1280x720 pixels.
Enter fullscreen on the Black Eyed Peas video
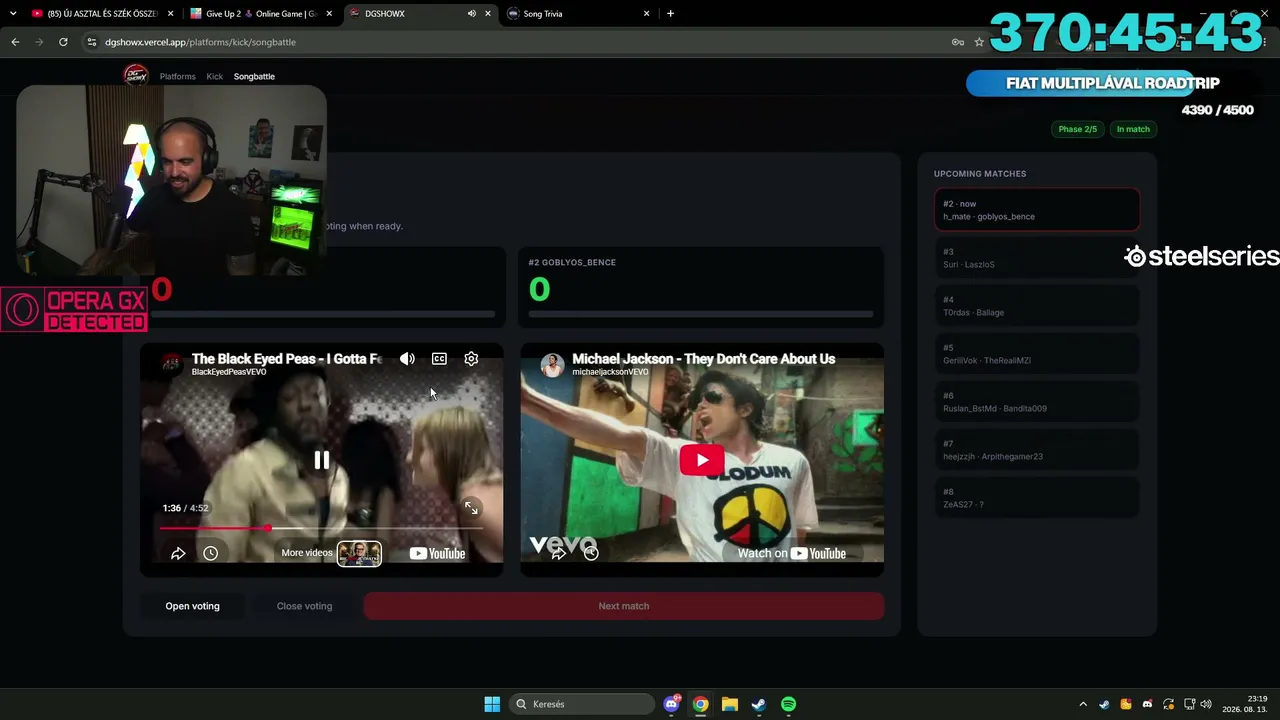(x=471, y=508)
